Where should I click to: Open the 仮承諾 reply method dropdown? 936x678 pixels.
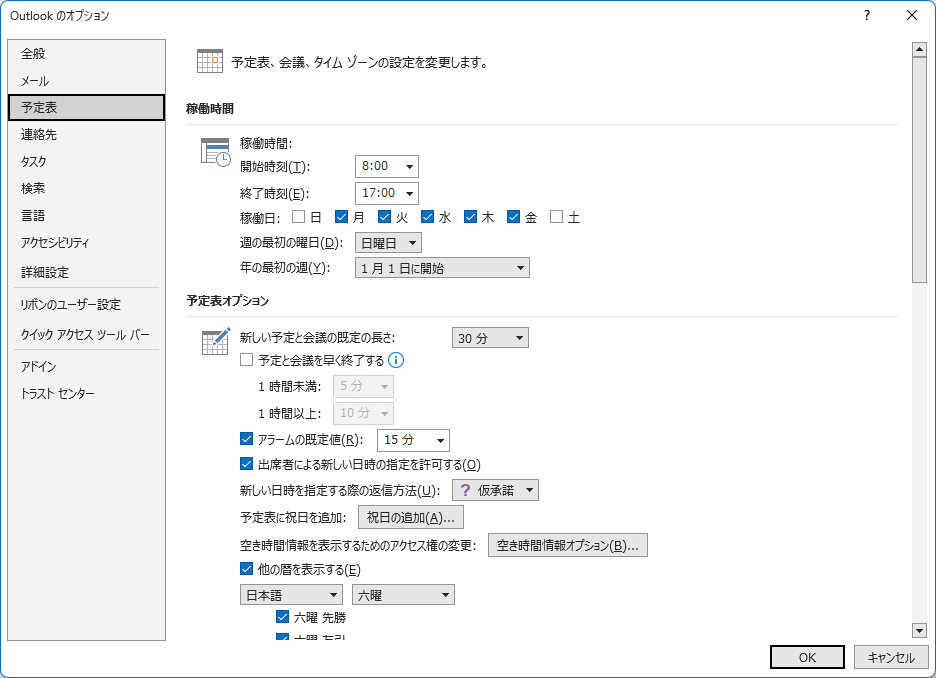point(495,490)
